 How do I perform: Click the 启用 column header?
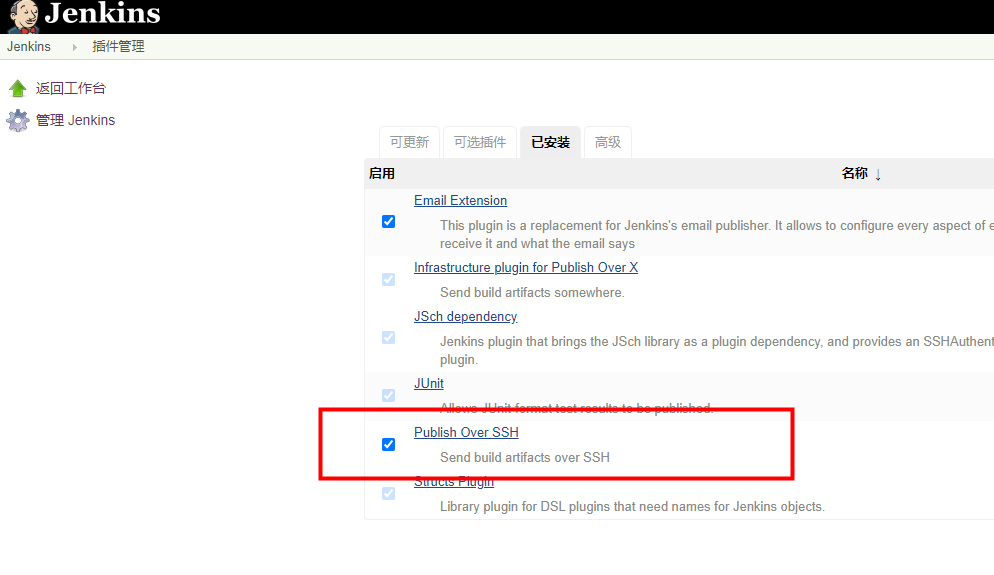pyautogui.click(x=382, y=174)
